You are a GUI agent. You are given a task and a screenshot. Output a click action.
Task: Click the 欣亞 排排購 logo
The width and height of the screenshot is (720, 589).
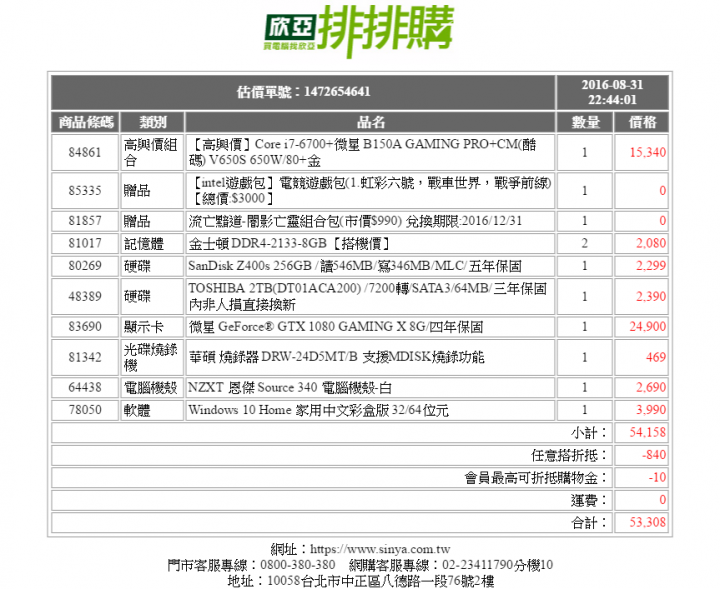(359, 31)
